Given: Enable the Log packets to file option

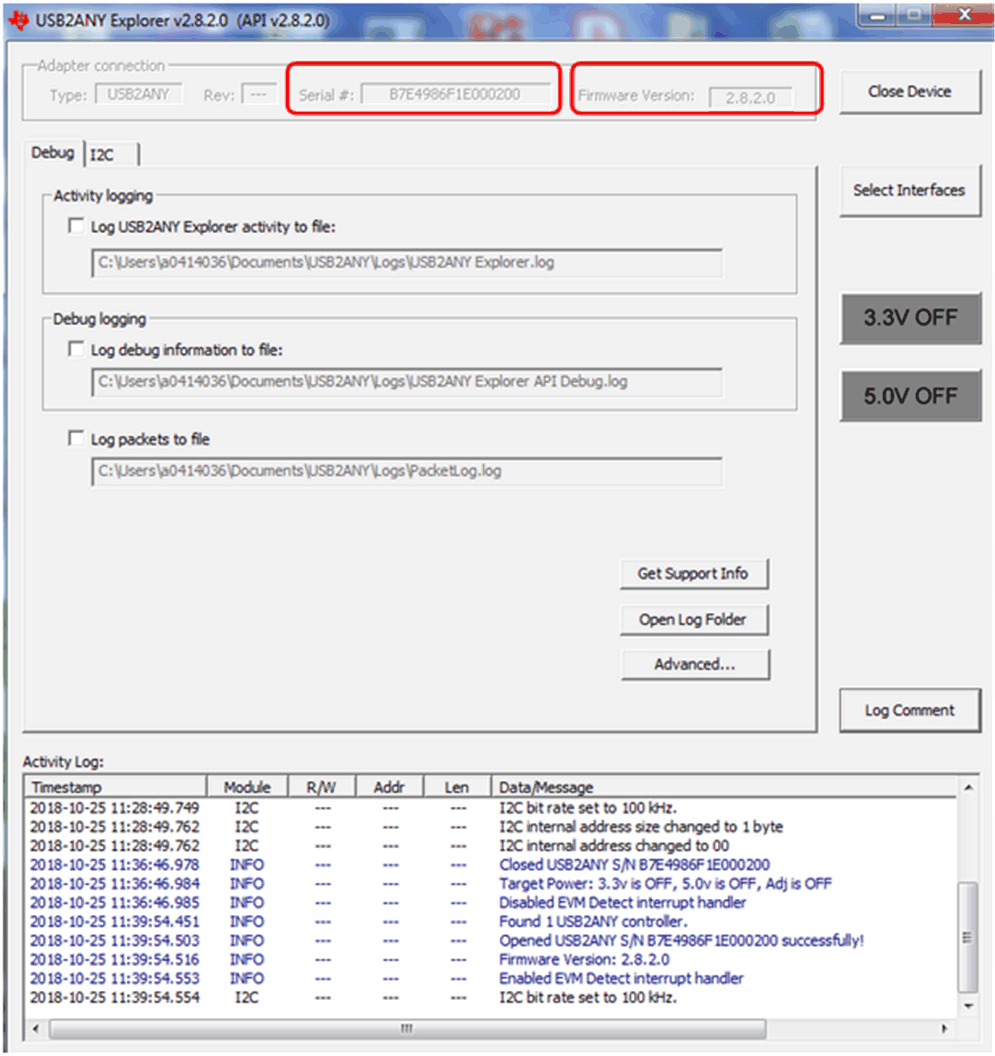Looking at the screenshot, I should point(76,438).
